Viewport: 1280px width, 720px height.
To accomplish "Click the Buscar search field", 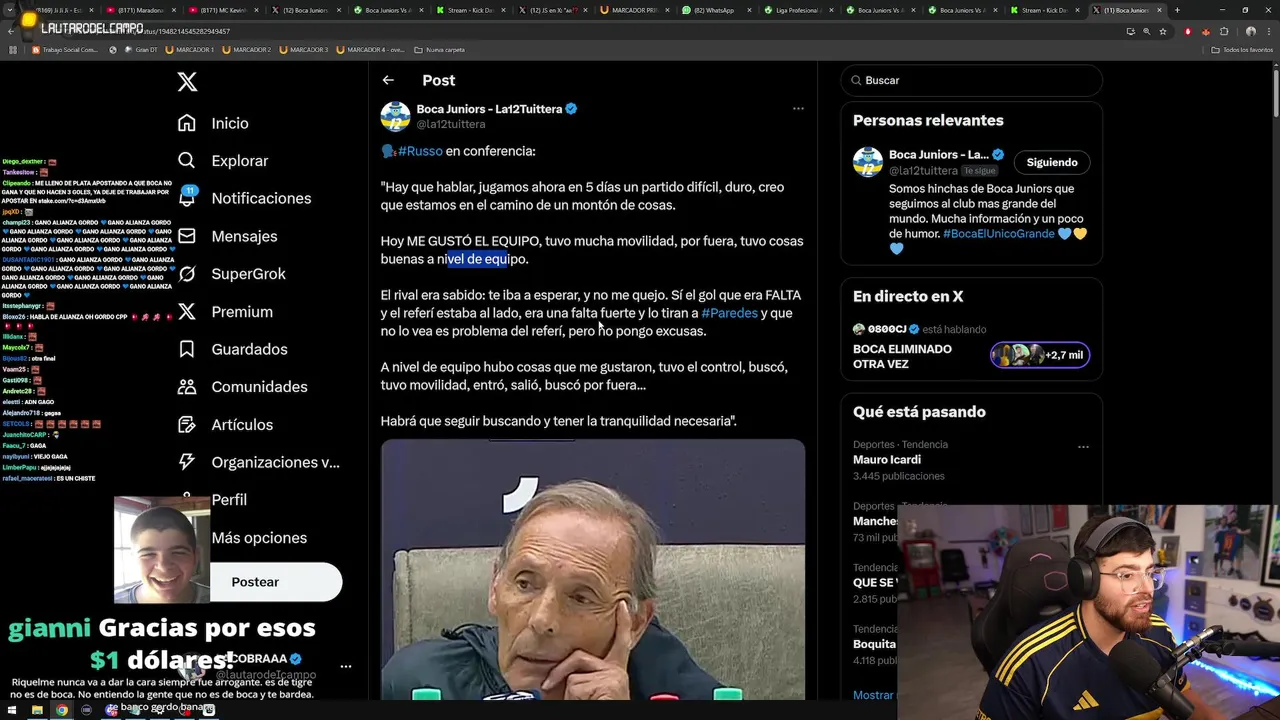I will pyautogui.click(x=971, y=80).
